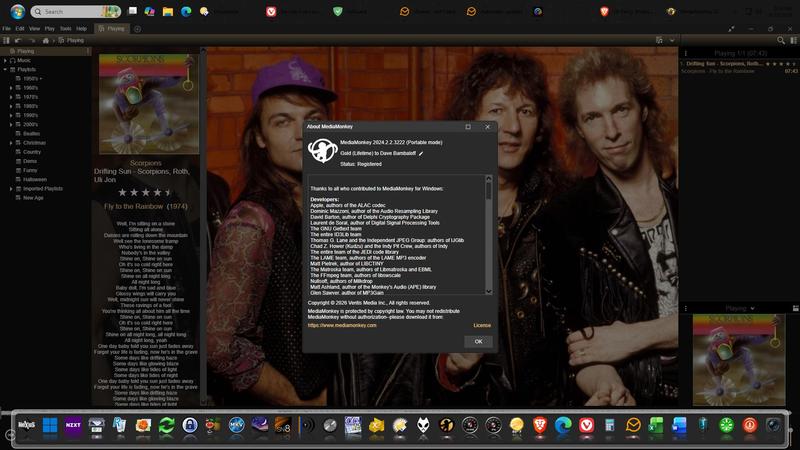Select the Beatles playlist

click(x=31, y=134)
